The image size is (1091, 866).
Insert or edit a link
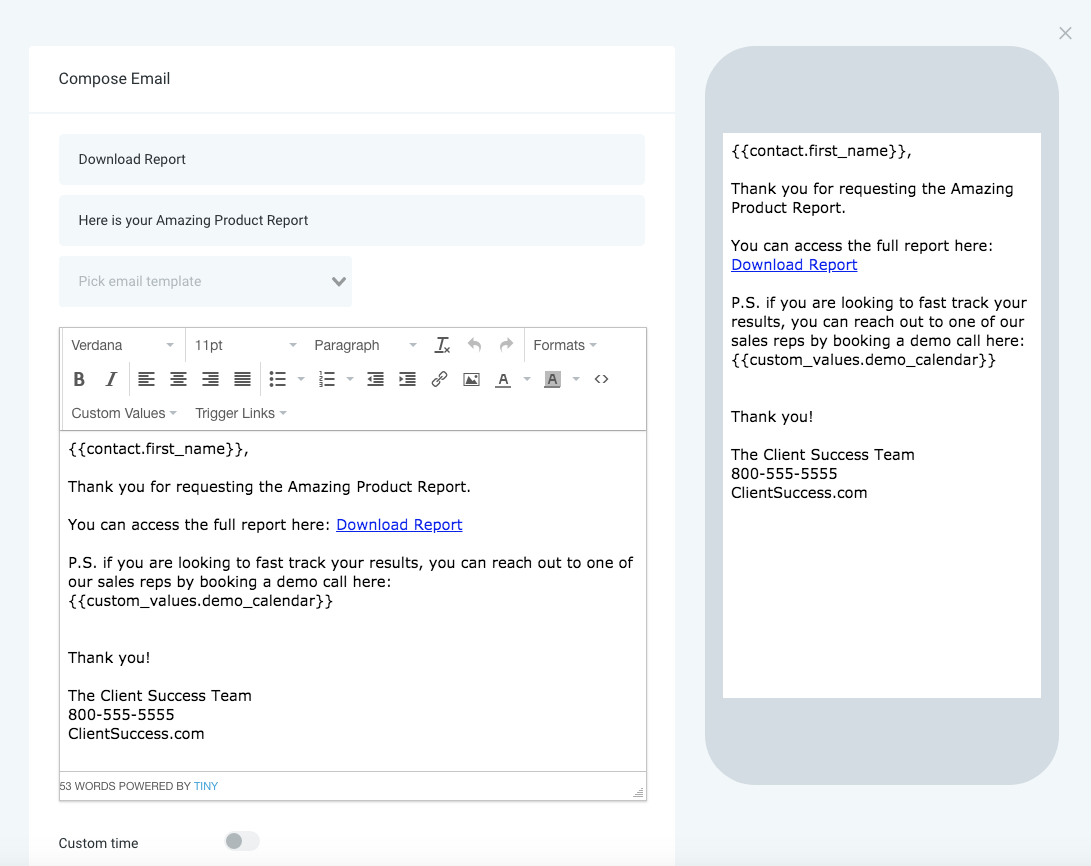(439, 379)
